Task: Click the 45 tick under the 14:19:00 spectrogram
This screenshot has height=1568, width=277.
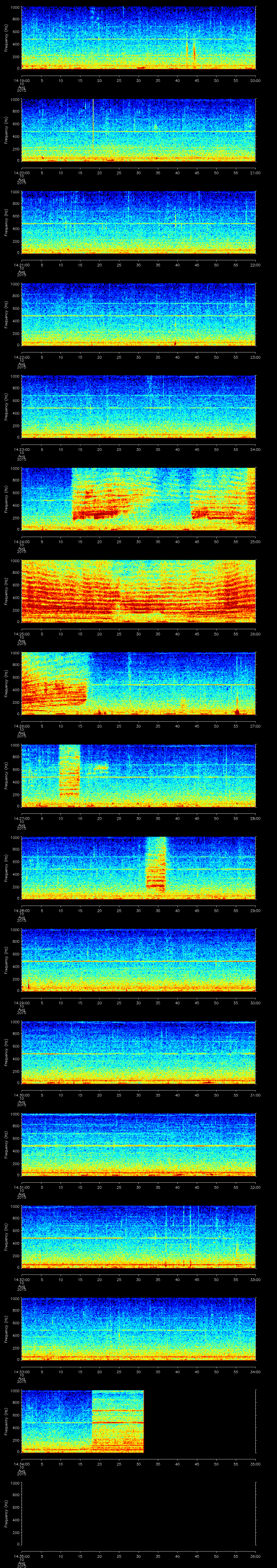Action: [197, 80]
